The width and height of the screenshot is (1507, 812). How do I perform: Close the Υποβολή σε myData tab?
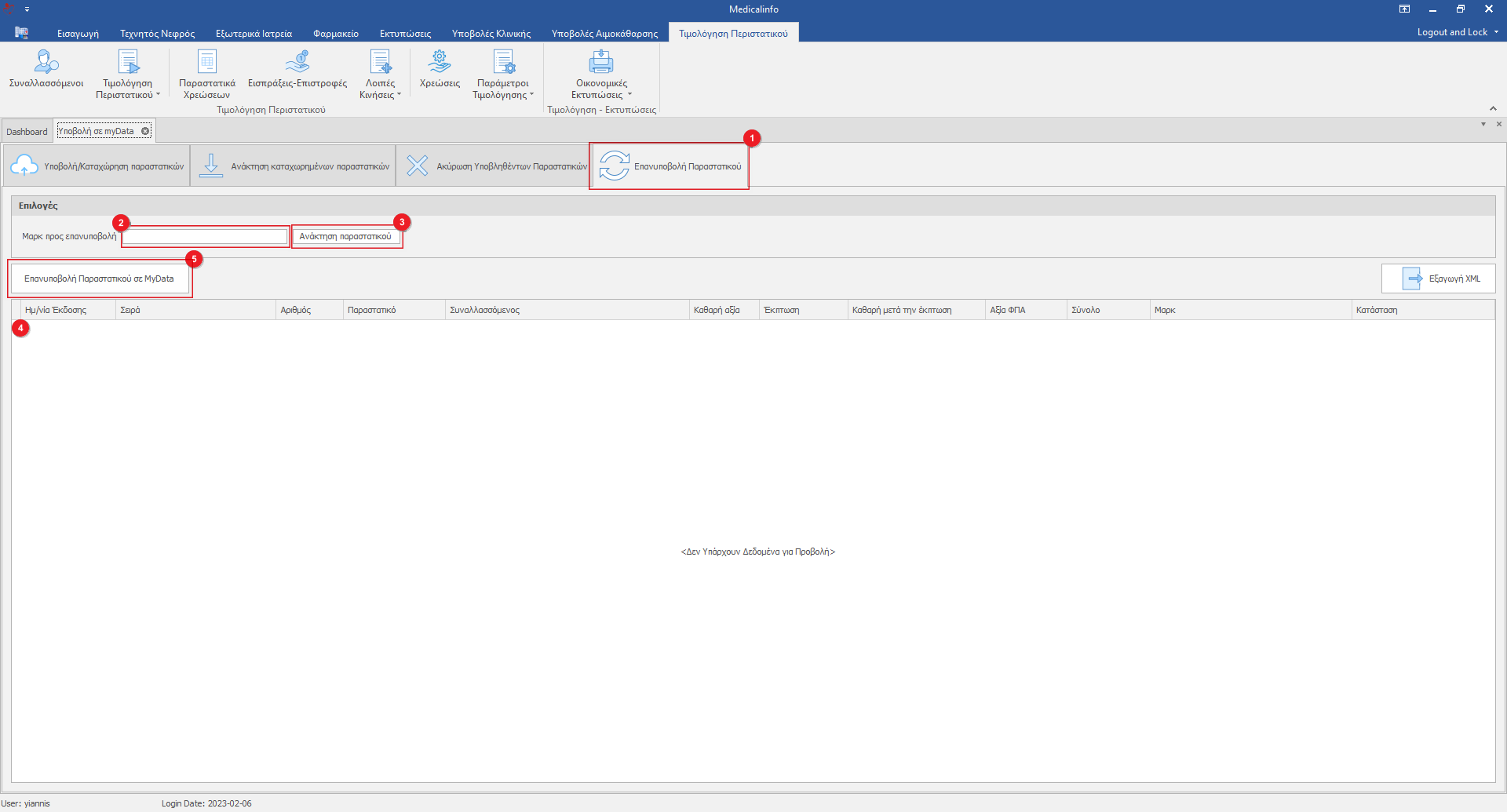tap(145, 131)
